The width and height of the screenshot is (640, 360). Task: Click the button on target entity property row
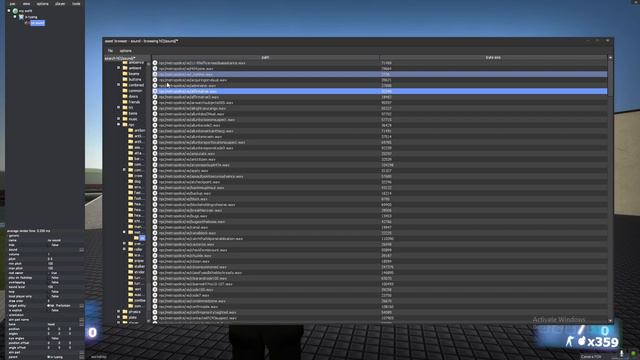pyautogui.click(x=82, y=306)
